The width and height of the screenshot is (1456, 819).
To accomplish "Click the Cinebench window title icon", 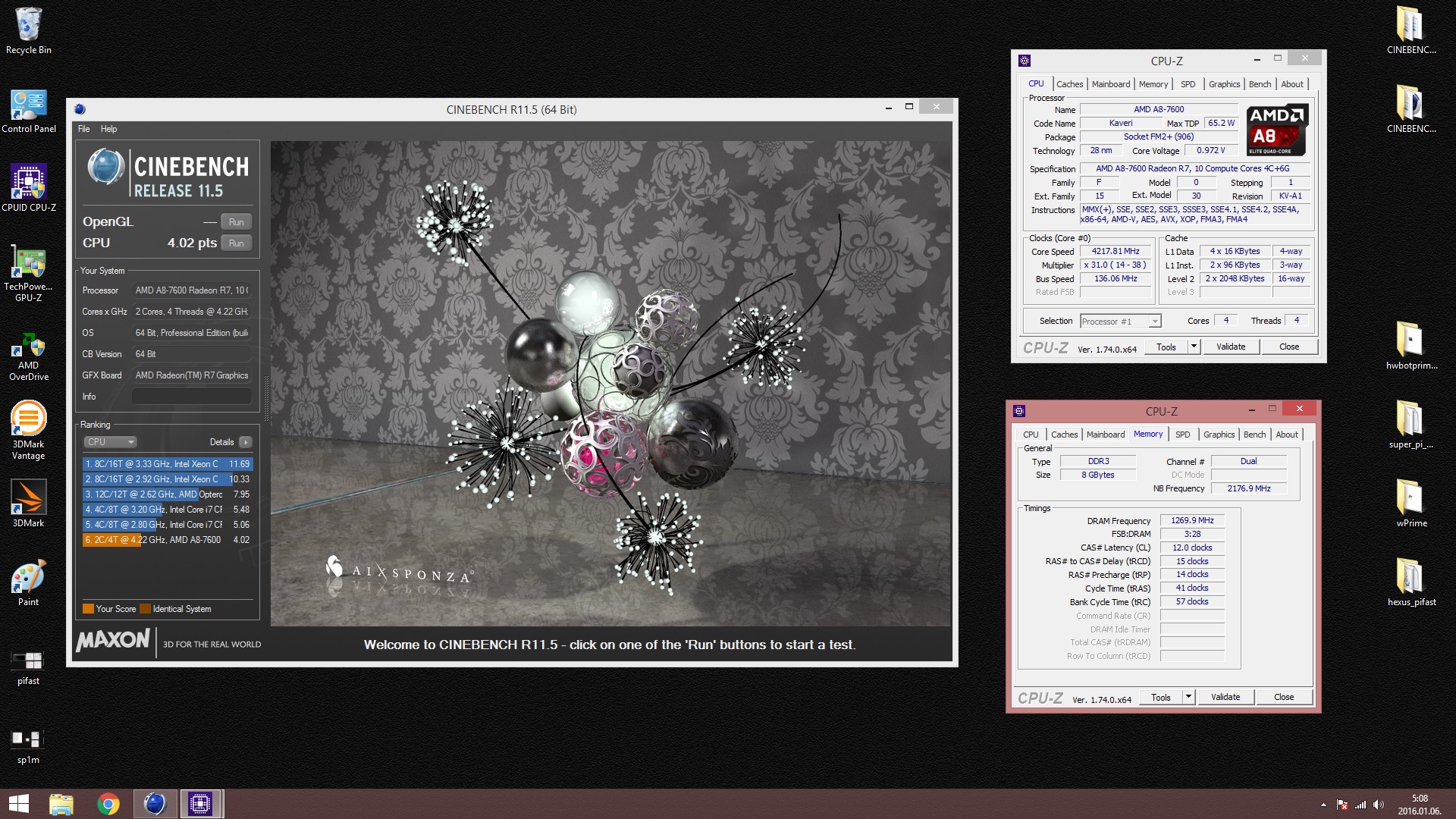I will point(80,109).
